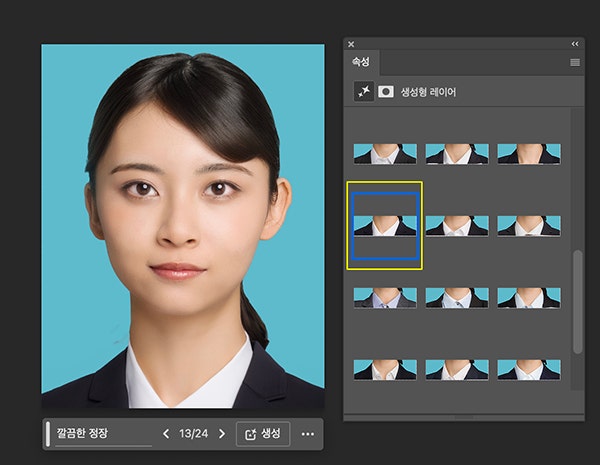Select the last variation thumbnail in the bottom row
The image size is (600, 465).
529,370
